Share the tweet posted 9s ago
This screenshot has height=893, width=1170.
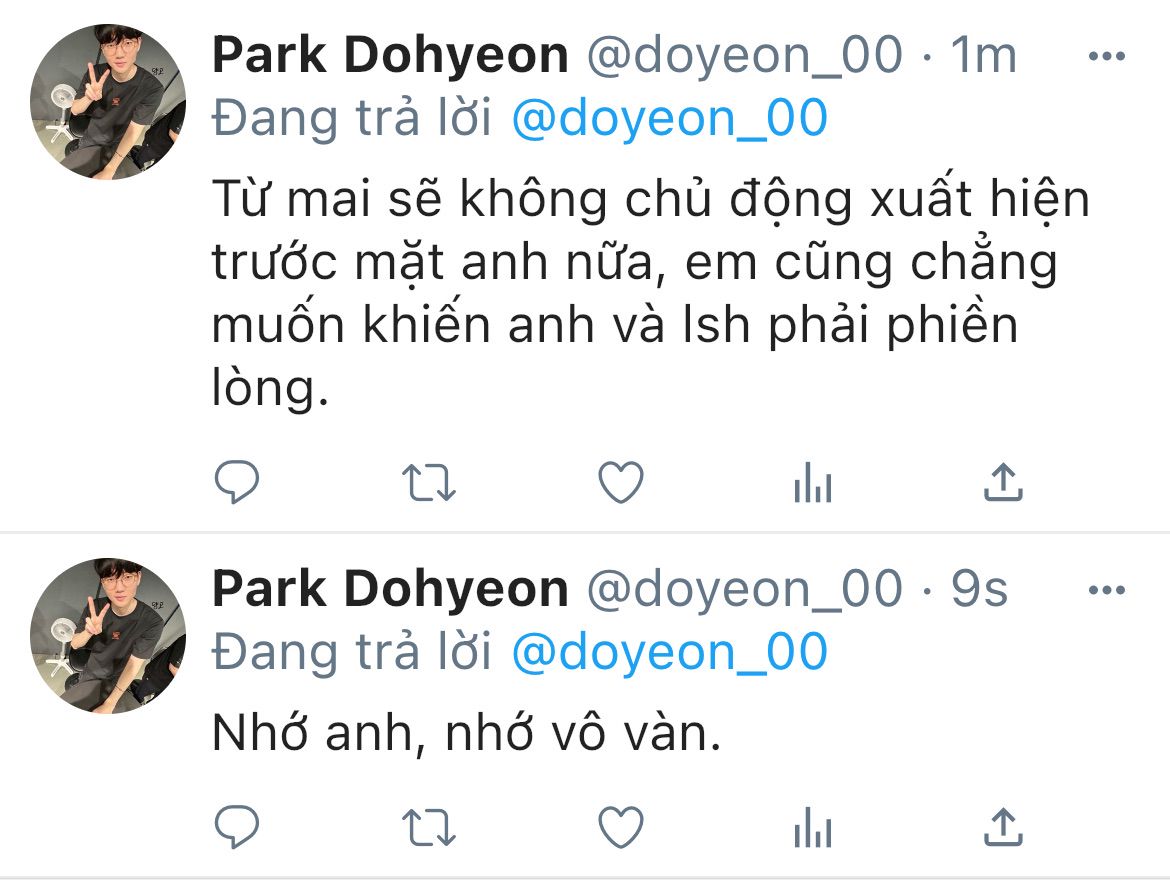coord(1003,827)
